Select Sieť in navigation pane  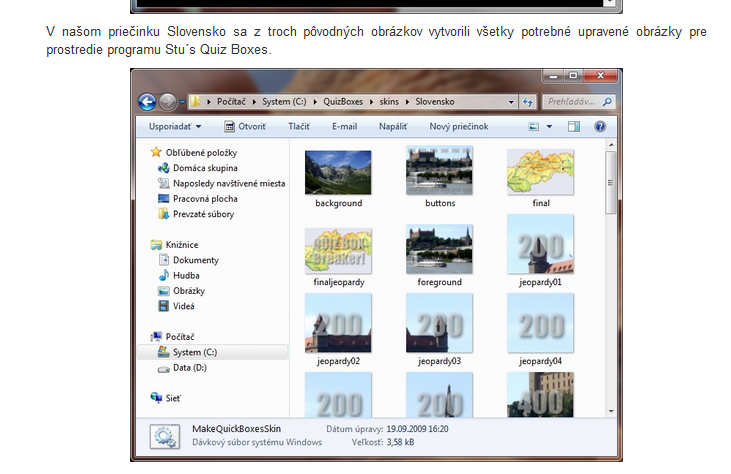[166, 398]
